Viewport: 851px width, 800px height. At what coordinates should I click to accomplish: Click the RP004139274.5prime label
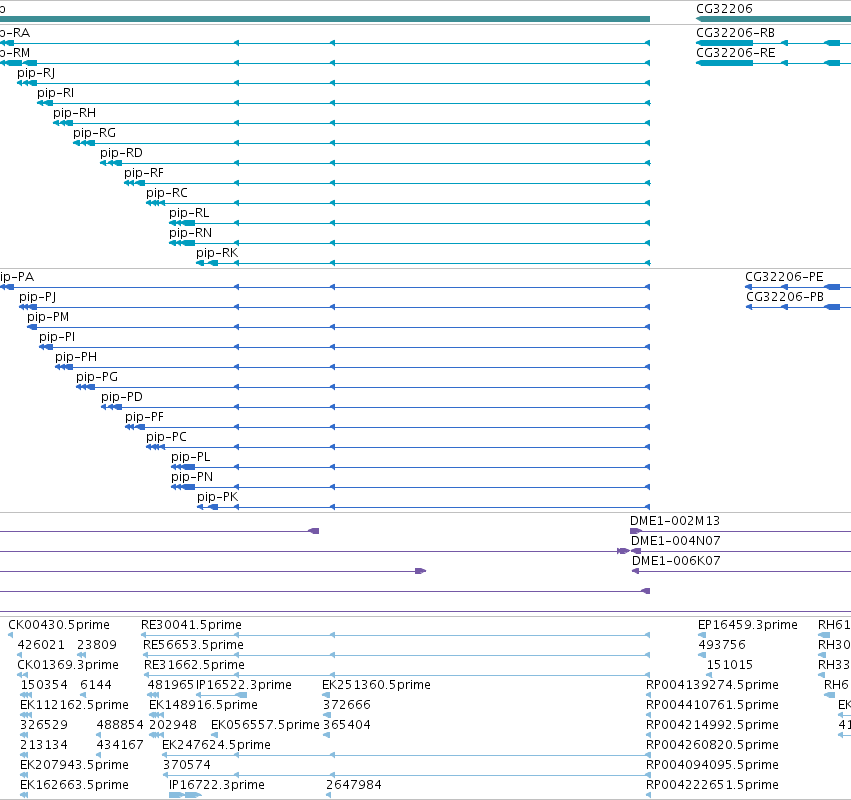(712, 685)
